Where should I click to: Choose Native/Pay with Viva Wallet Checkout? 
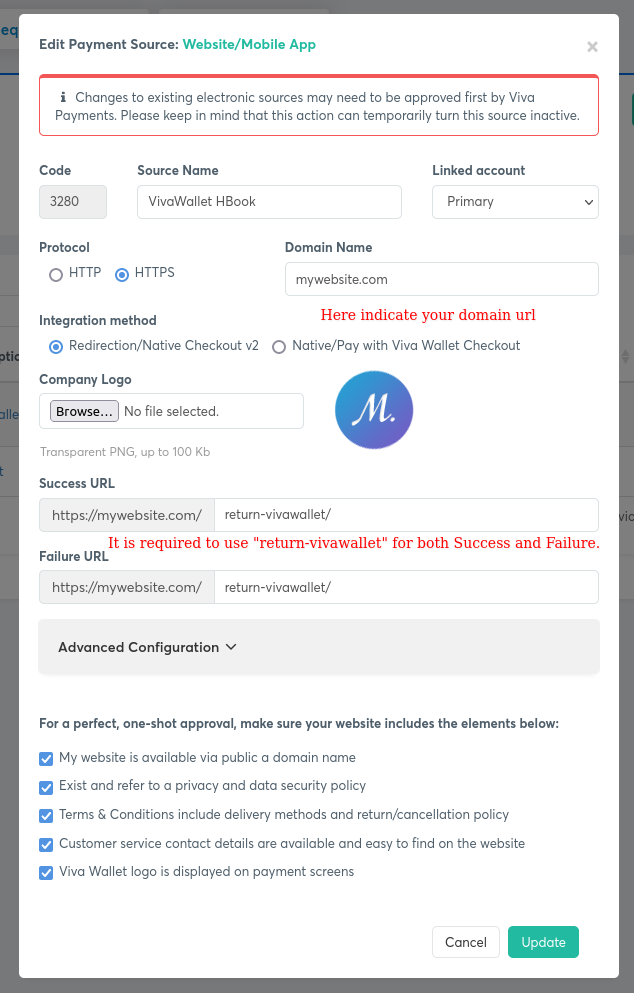[278, 347]
